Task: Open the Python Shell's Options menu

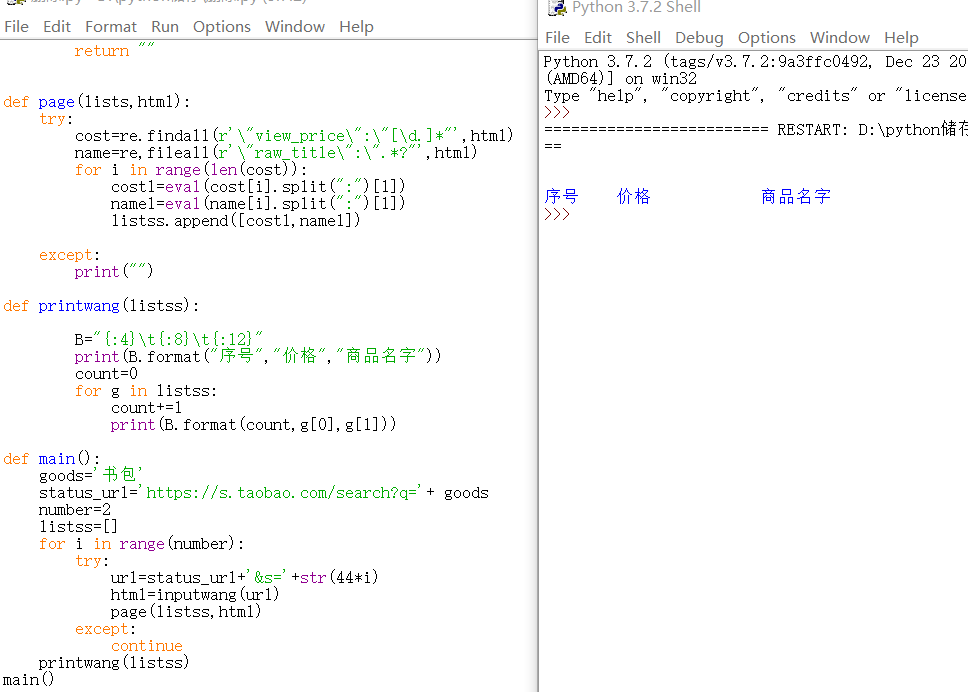Action: click(x=767, y=38)
